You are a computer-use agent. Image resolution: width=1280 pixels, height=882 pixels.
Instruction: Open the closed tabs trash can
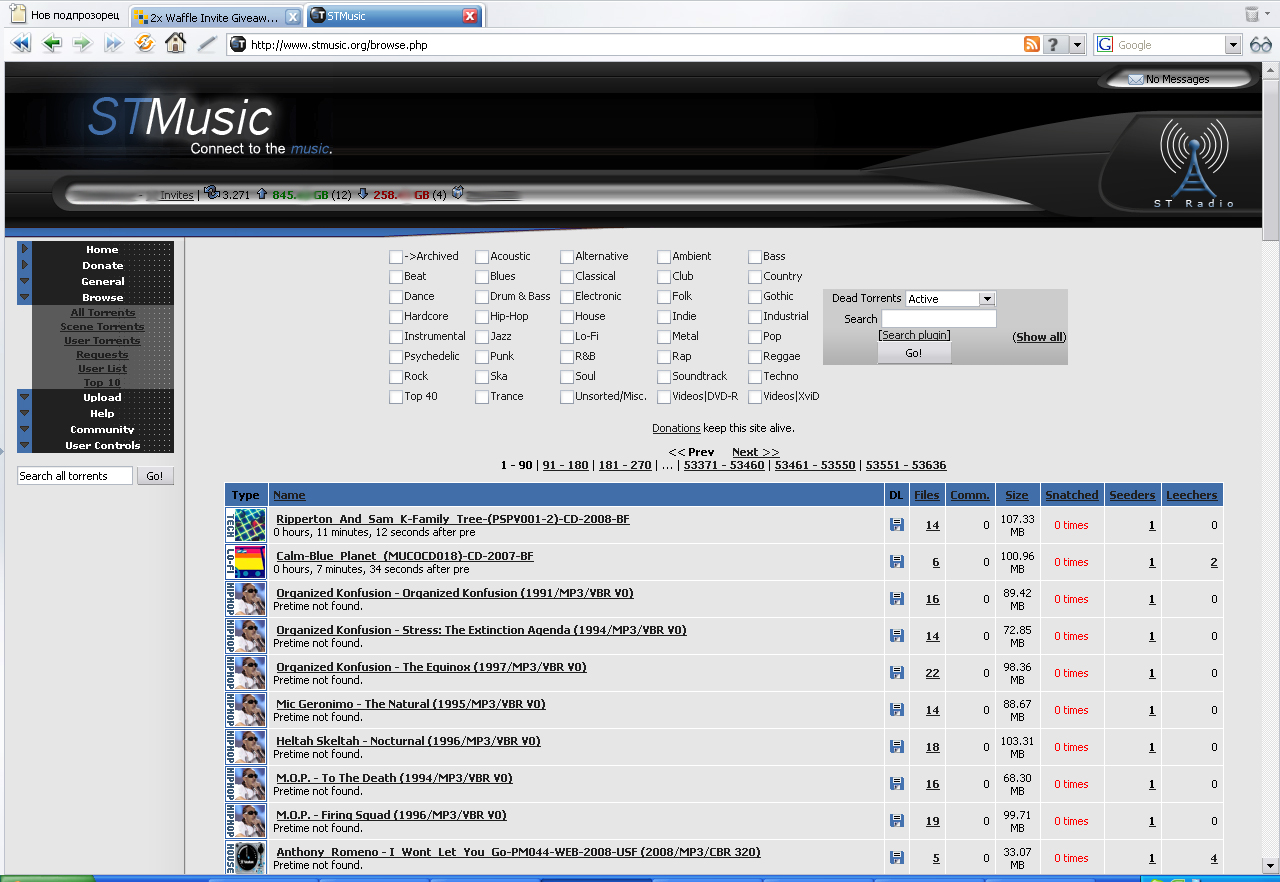tap(1252, 14)
